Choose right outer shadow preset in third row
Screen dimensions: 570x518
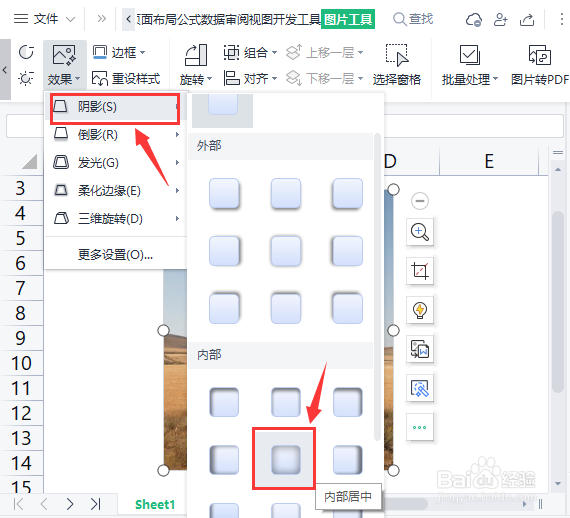click(347, 308)
